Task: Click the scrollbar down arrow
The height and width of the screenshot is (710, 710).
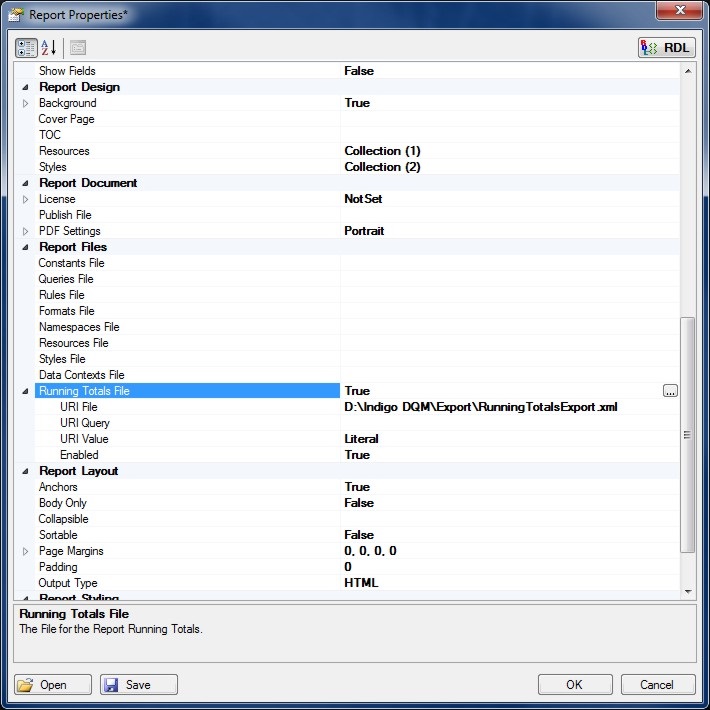Action: 687,591
